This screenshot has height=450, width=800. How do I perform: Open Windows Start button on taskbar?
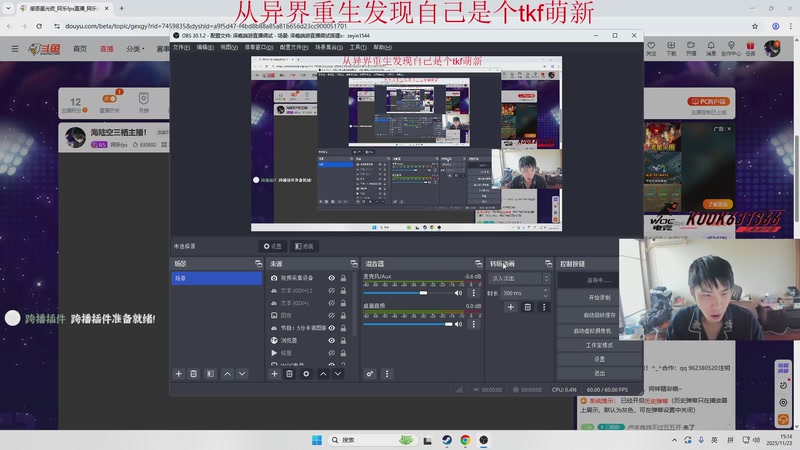(x=317, y=440)
